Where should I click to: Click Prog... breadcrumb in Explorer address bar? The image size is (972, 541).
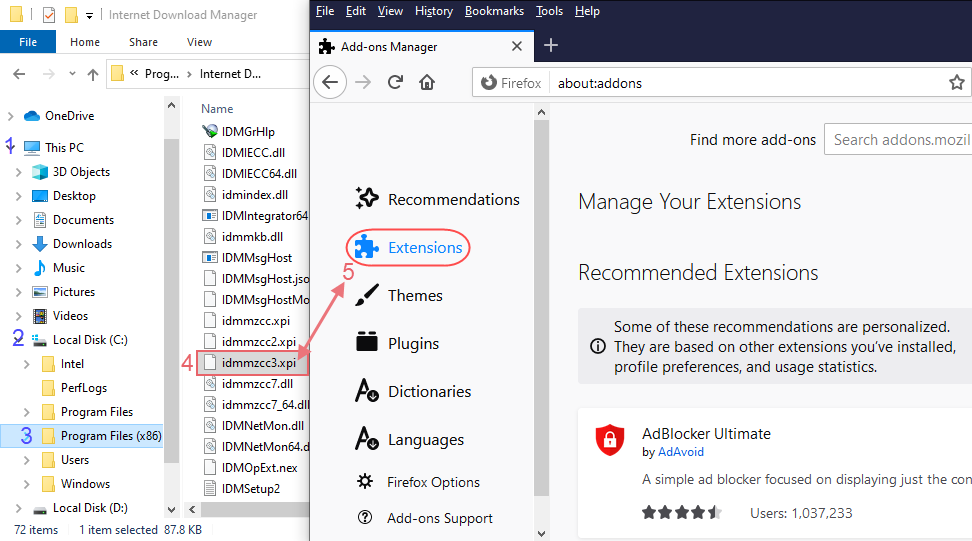162,74
